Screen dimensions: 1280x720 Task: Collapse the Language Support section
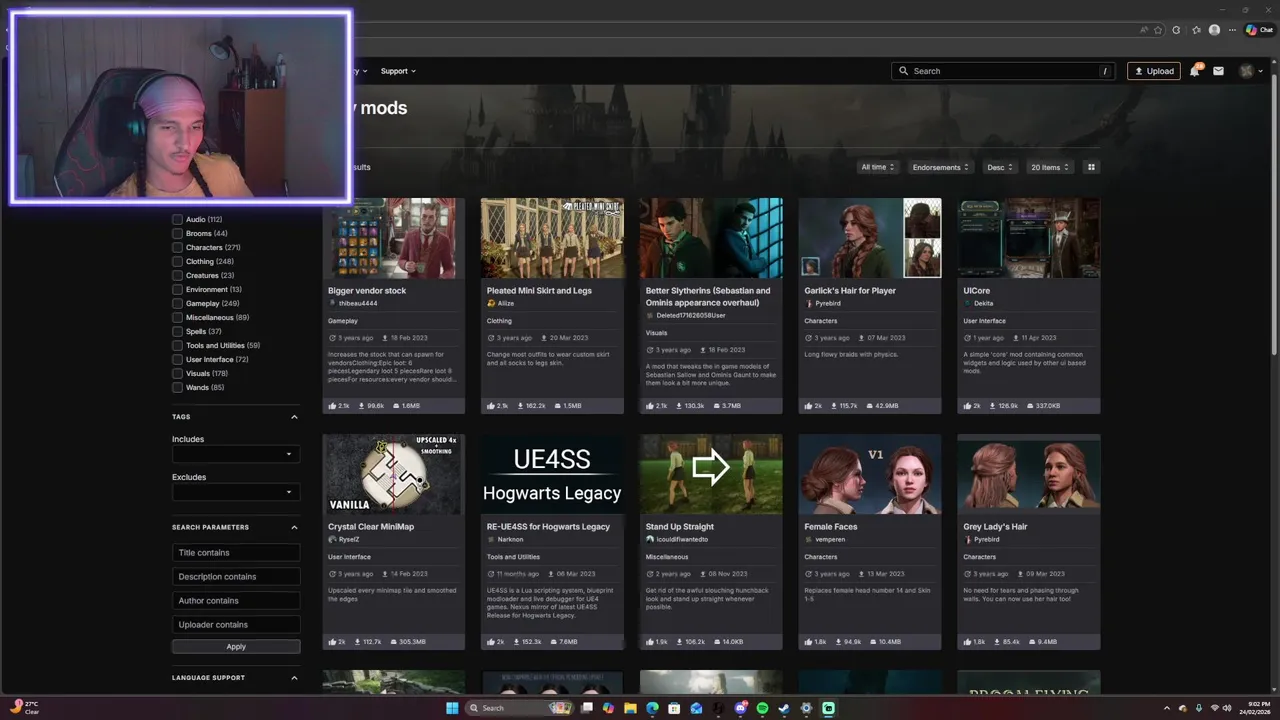294,678
